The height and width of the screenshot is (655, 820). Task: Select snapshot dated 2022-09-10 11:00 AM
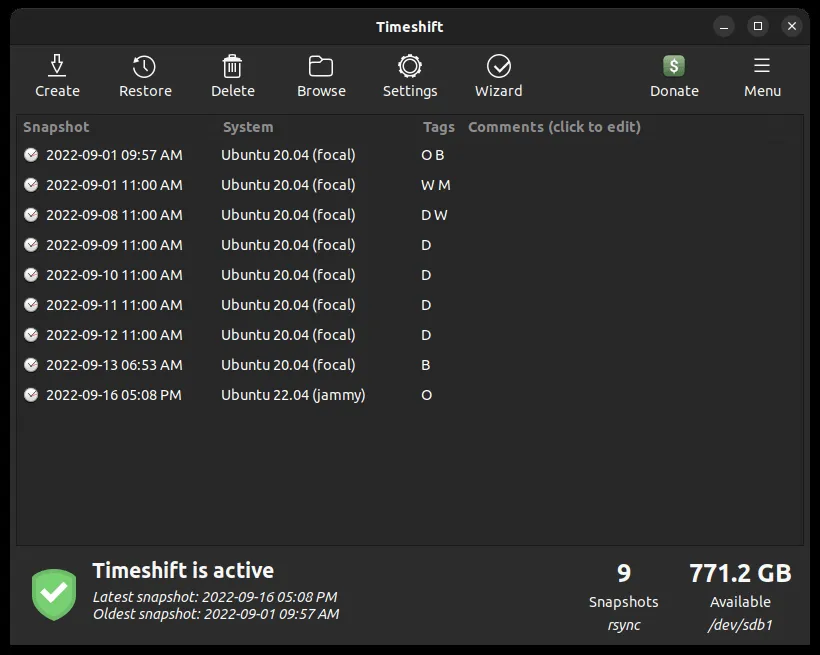click(x=115, y=275)
